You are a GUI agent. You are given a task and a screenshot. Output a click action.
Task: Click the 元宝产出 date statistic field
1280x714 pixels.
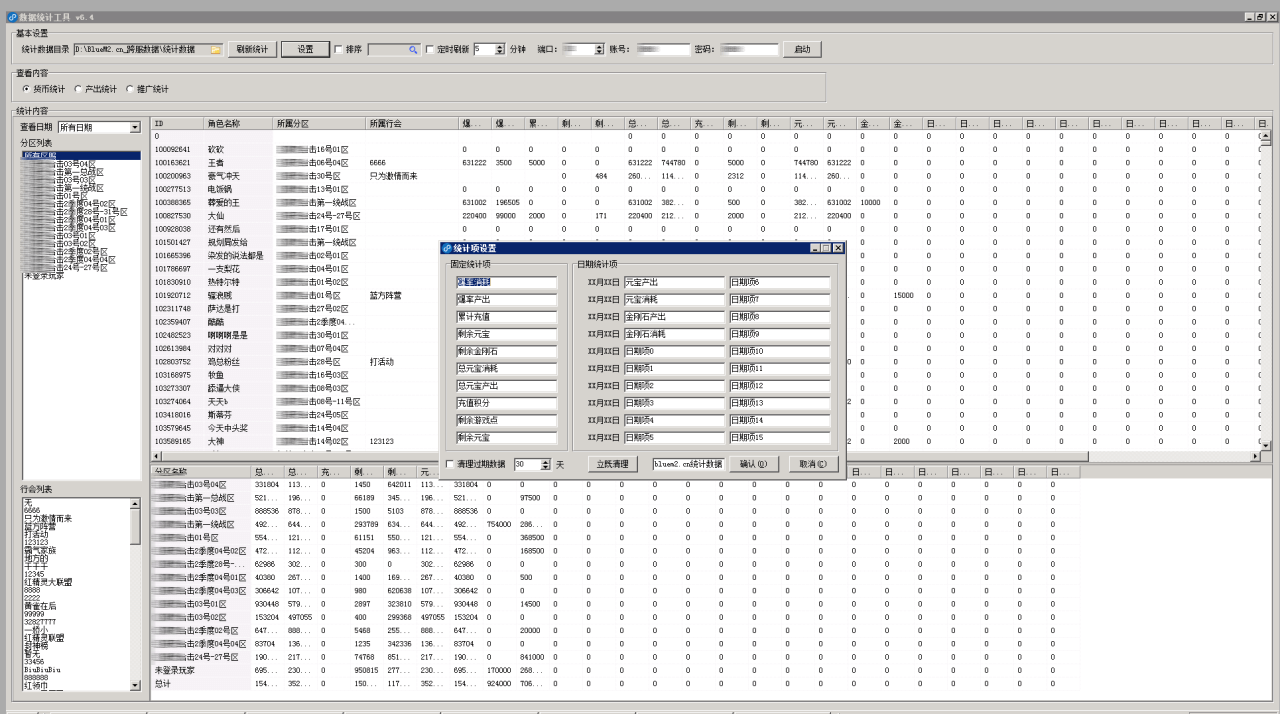click(673, 283)
